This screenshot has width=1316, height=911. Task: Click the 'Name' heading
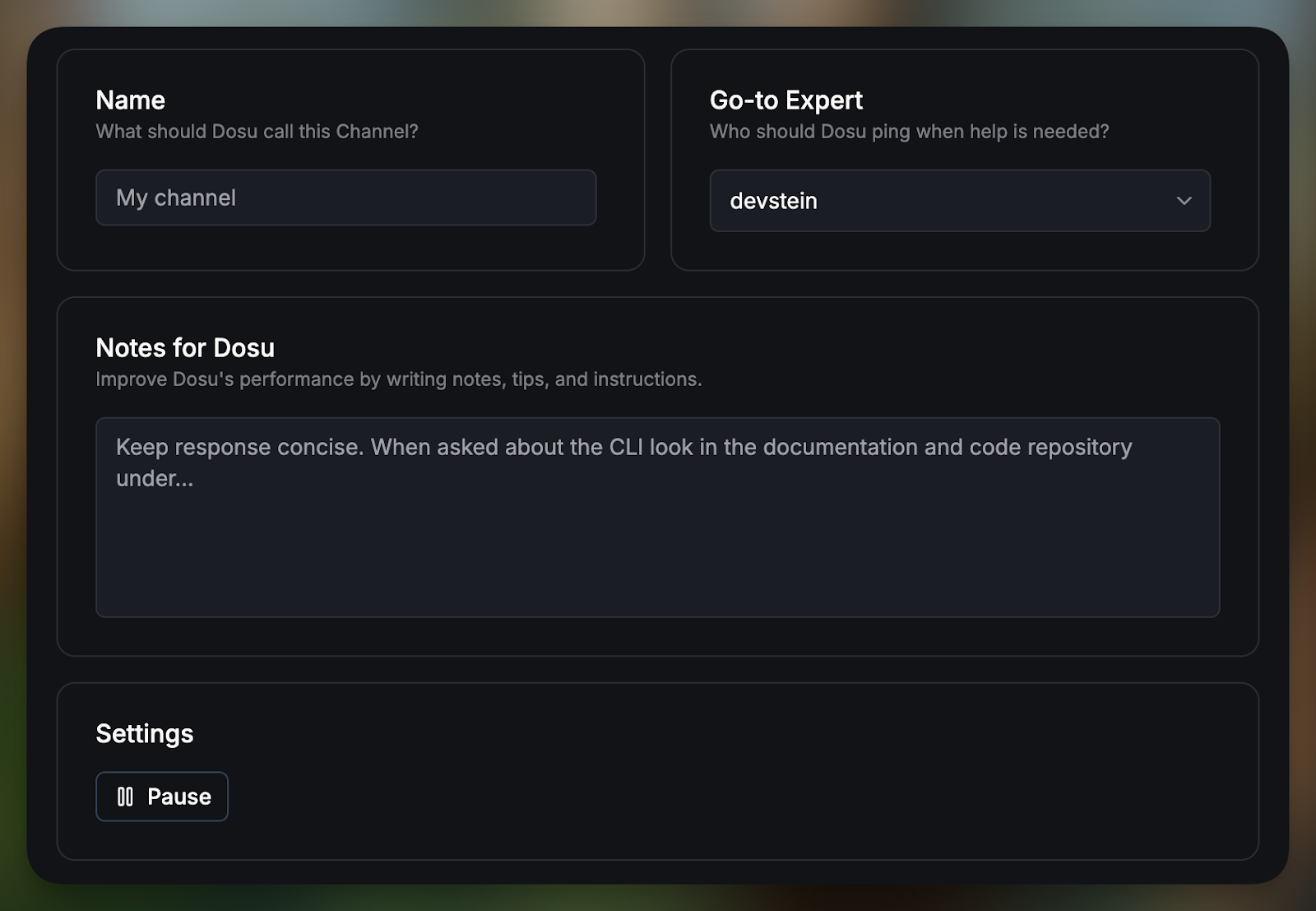tap(131, 100)
